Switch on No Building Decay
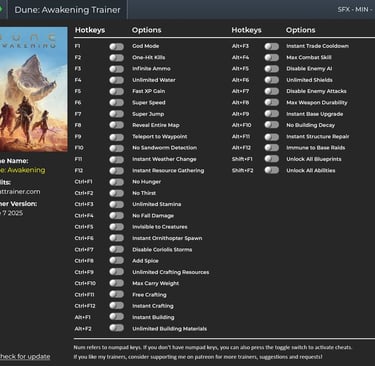 coord(272,125)
